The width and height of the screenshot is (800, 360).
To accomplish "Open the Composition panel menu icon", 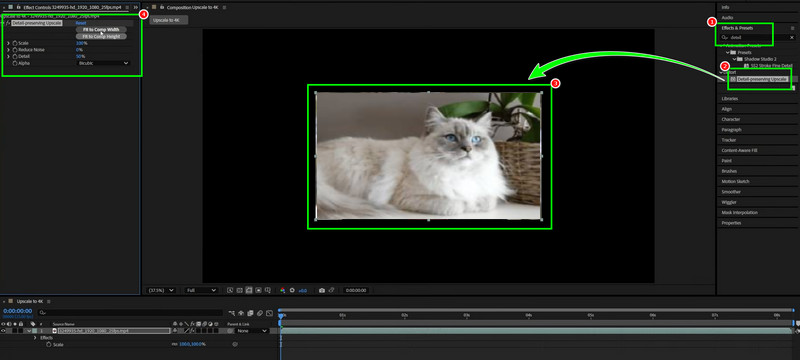I will [224, 8].
